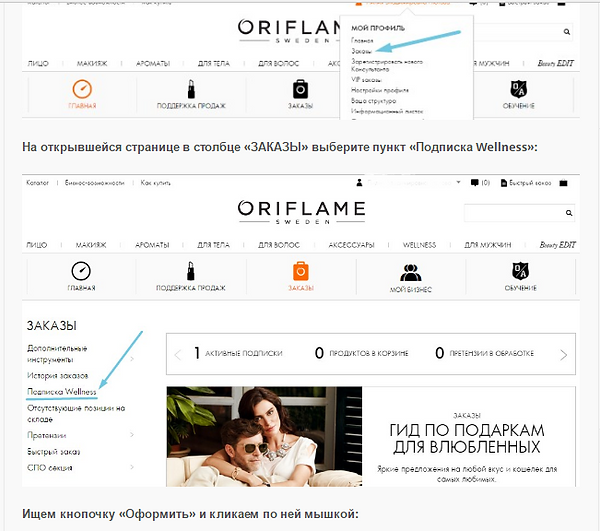600x531 pixels.
Task: Open the chat messages icon showing (0)
Action: pyautogui.click(x=474, y=183)
